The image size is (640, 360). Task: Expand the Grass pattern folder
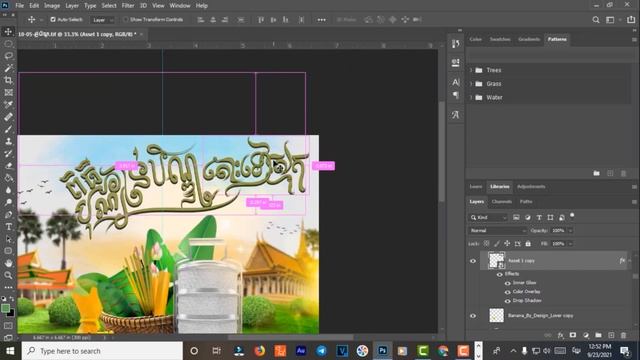point(471,84)
